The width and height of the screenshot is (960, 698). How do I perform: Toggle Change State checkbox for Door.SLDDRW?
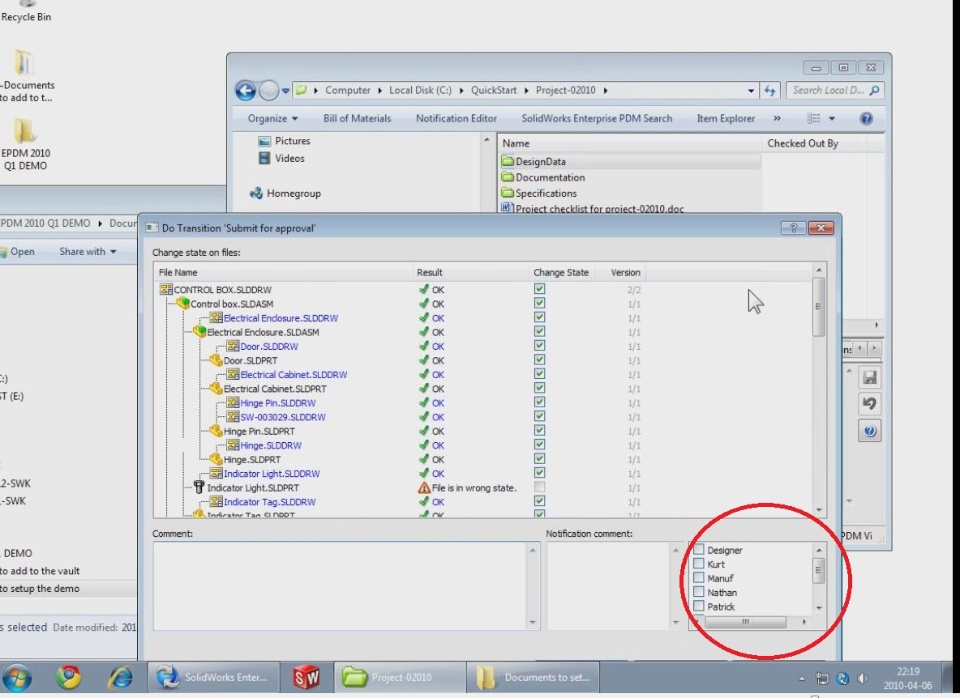539,345
